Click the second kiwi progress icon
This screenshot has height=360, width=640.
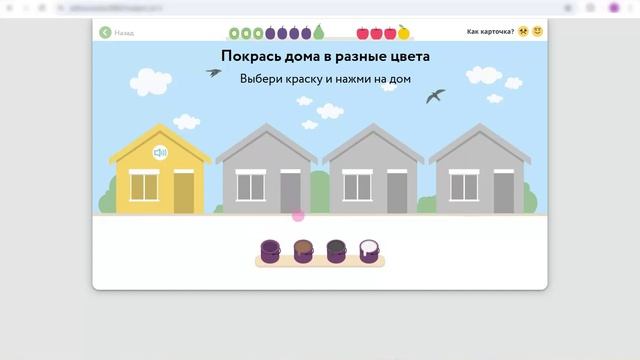pos(246,33)
